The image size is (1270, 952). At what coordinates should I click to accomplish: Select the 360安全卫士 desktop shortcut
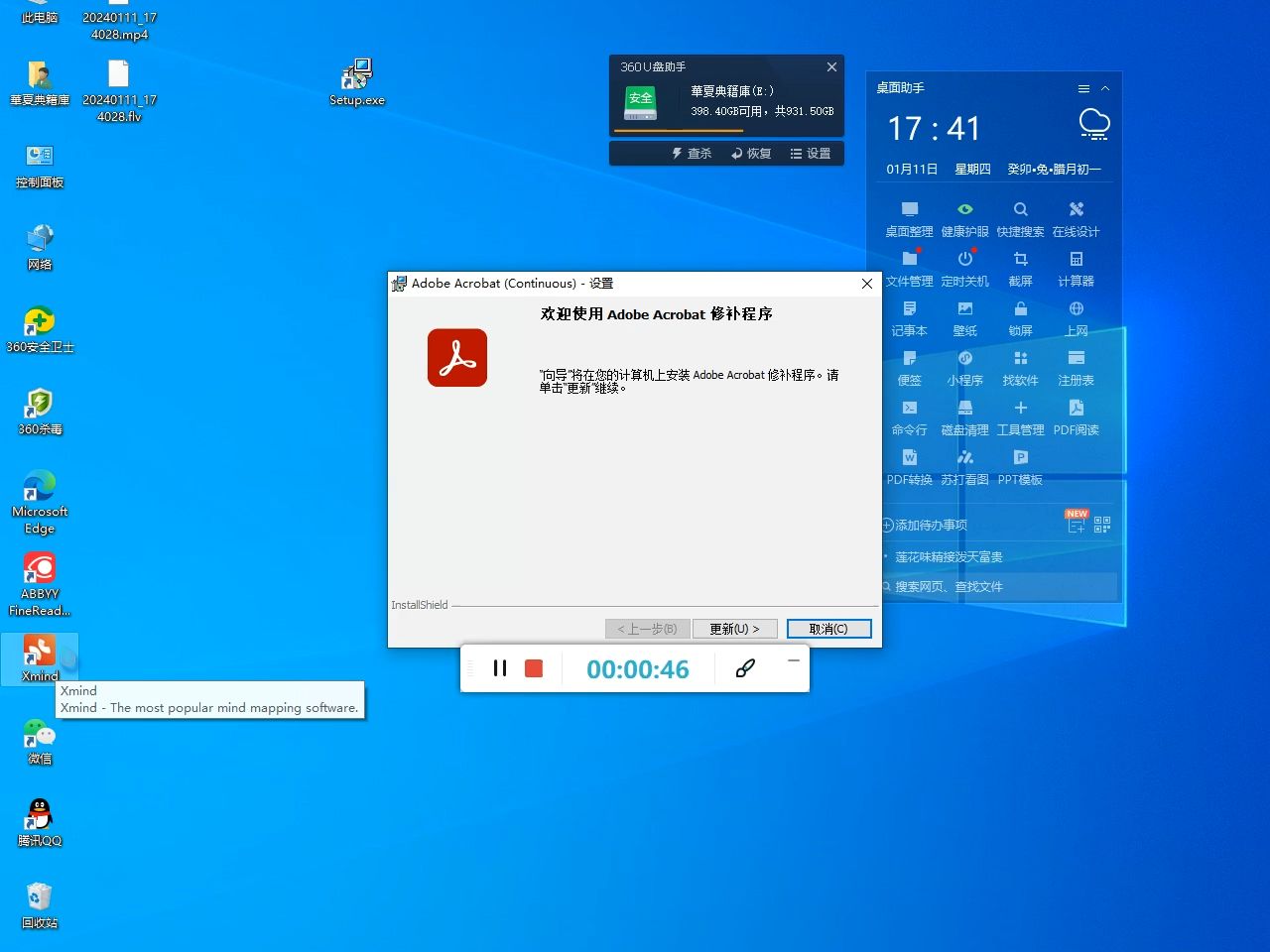[40, 329]
